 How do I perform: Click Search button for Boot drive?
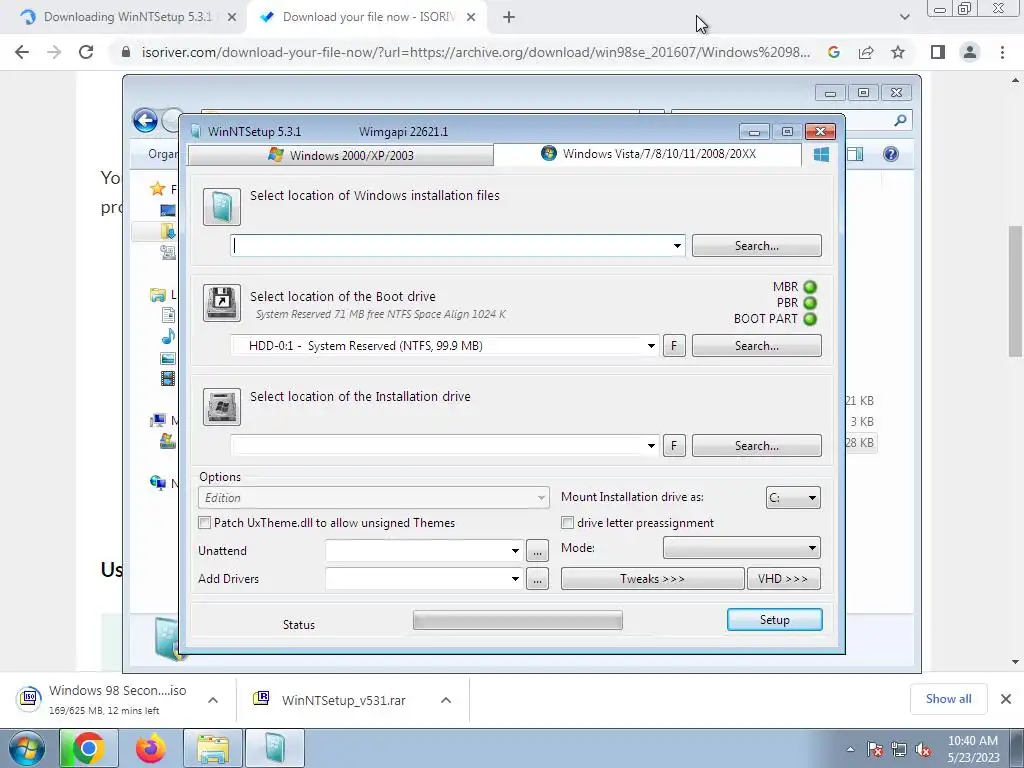tap(756, 345)
